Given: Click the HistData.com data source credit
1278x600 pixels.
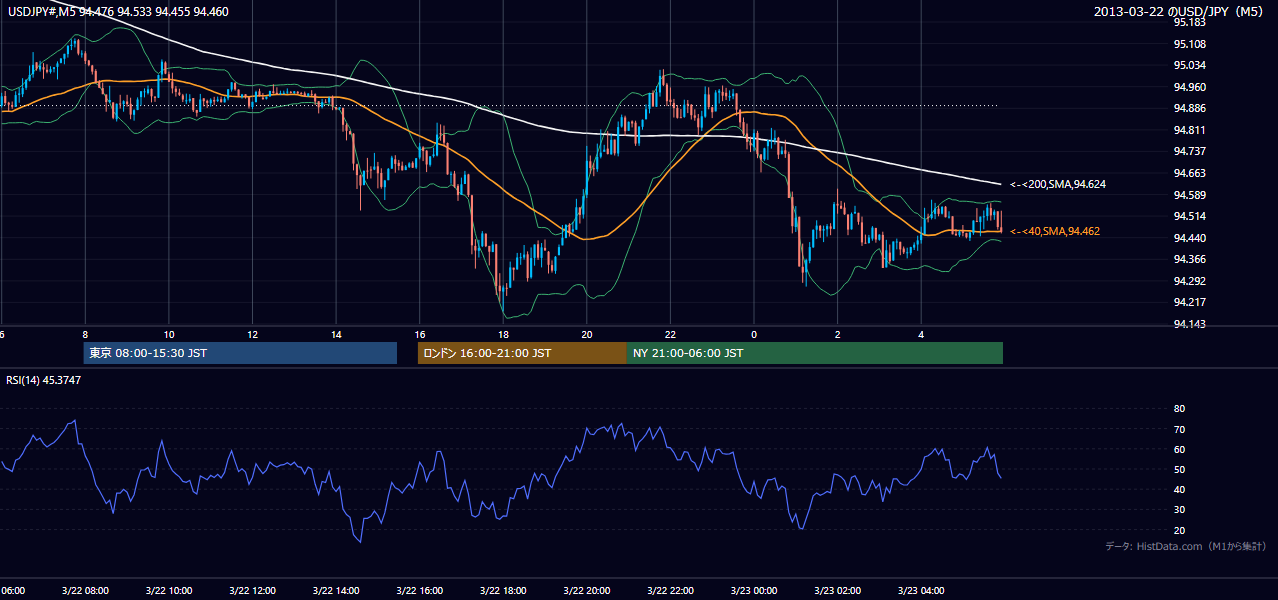Looking at the screenshot, I should [x=1186, y=546].
